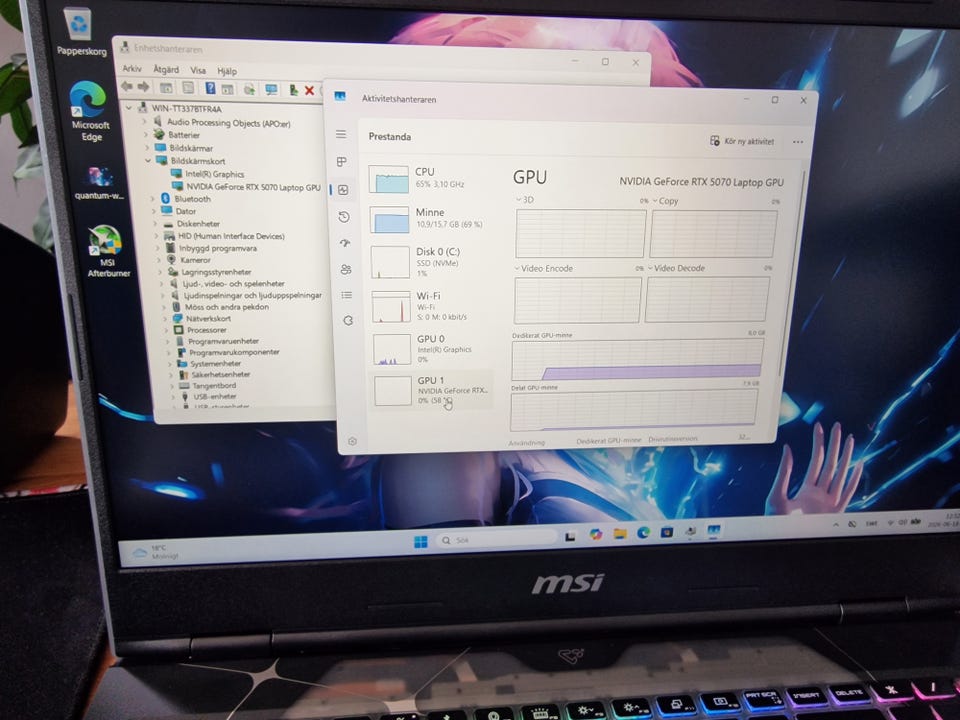Select Tangentbord in device tree
The image size is (960, 720).
208,385
